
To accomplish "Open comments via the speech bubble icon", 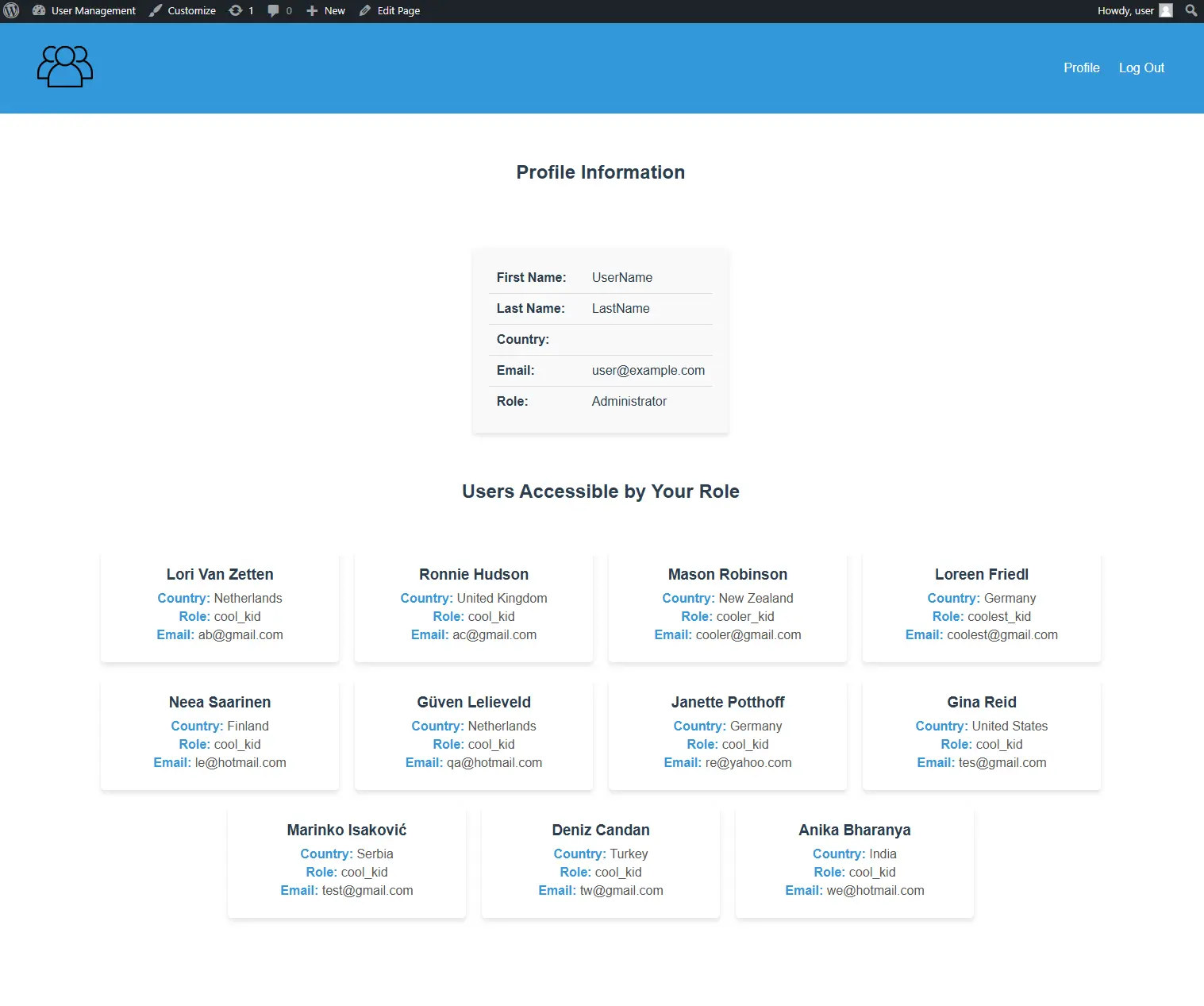I will tap(273, 10).
